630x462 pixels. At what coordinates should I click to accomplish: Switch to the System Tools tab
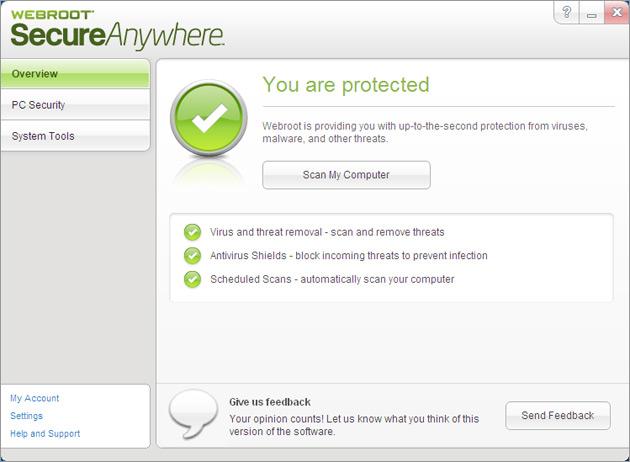tap(75, 136)
